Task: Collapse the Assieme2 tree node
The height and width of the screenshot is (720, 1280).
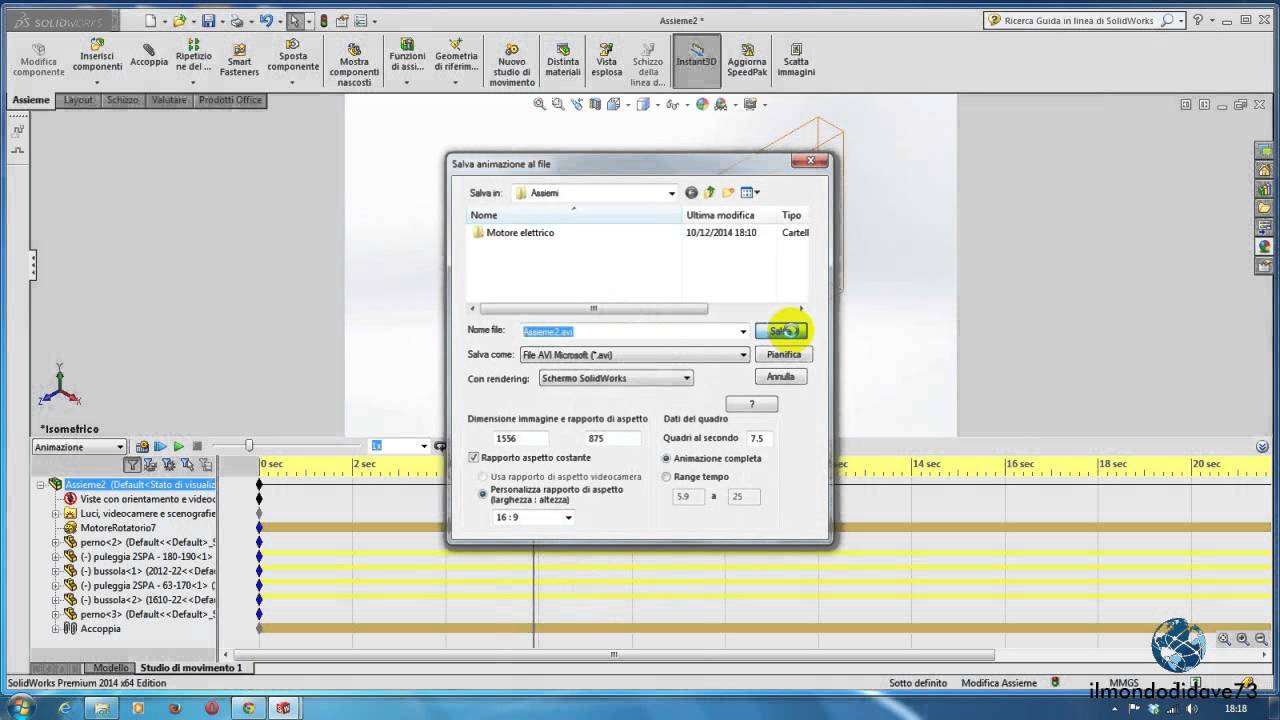Action: point(41,485)
